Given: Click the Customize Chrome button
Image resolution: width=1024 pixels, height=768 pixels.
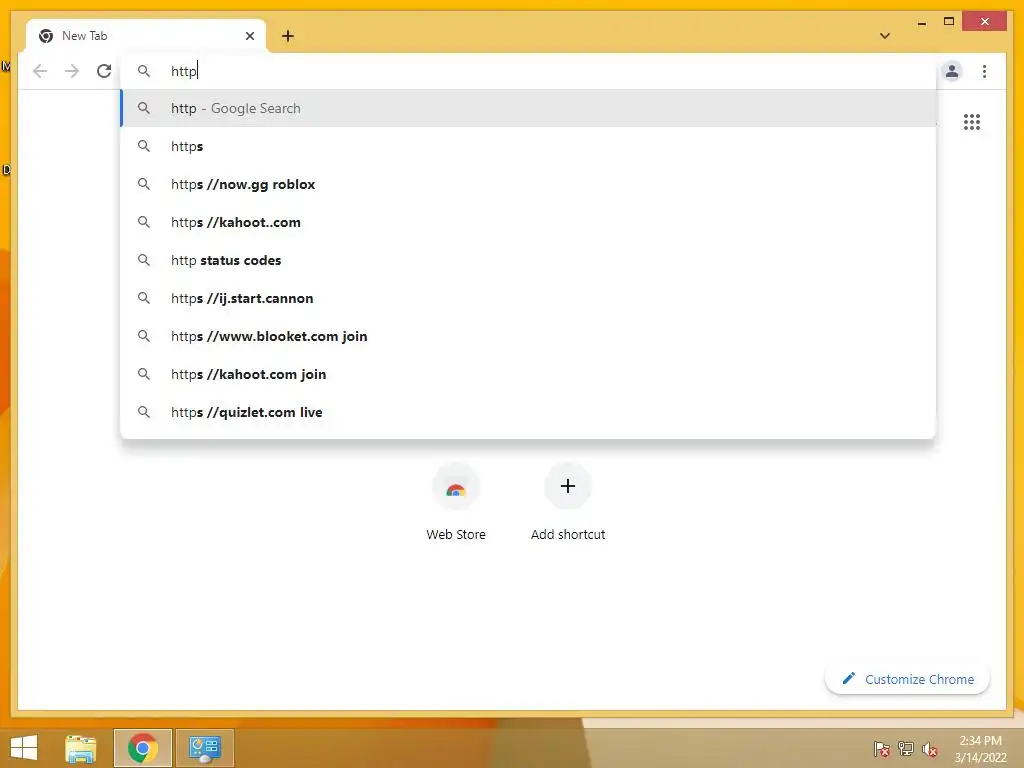Looking at the screenshot, I should point(907,679).
